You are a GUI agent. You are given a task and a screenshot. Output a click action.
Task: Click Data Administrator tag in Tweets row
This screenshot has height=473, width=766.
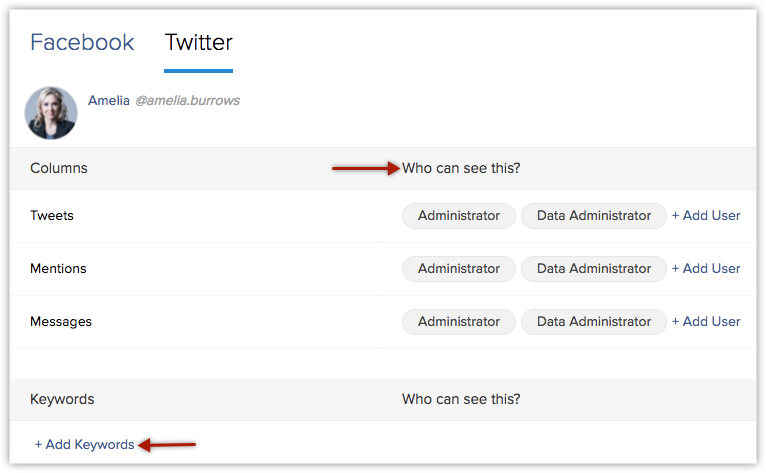(x=594, y=215)
